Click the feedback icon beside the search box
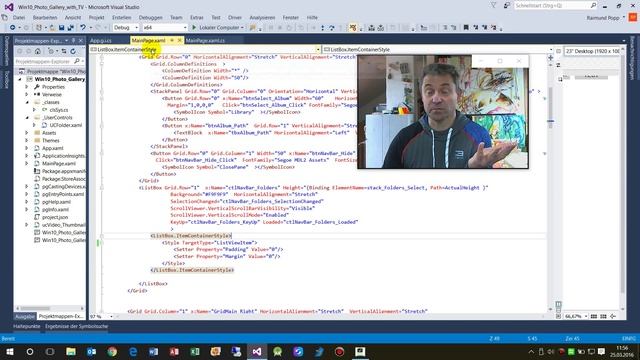The image size is (640, 360). [x=506, y=5]
